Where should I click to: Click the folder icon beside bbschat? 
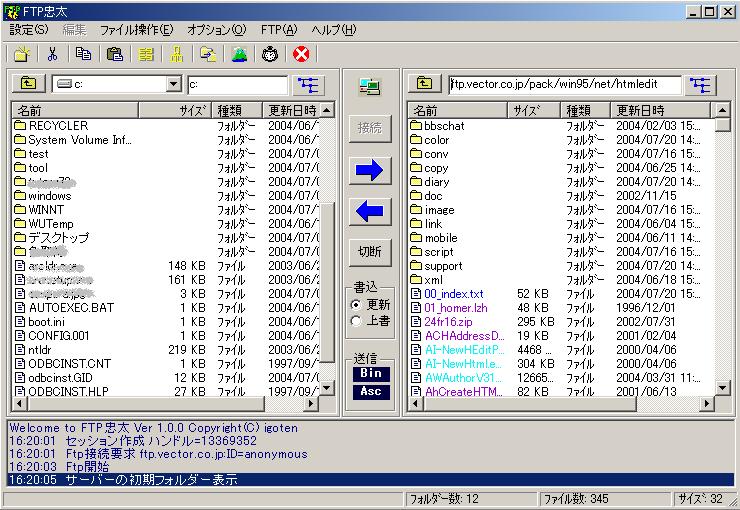point(416,125)
